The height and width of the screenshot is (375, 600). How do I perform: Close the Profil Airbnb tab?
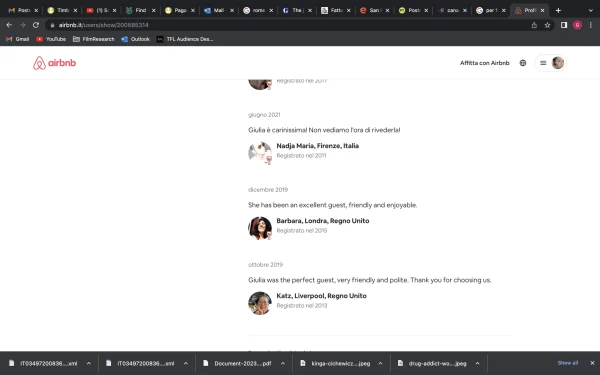pos(542,10)
